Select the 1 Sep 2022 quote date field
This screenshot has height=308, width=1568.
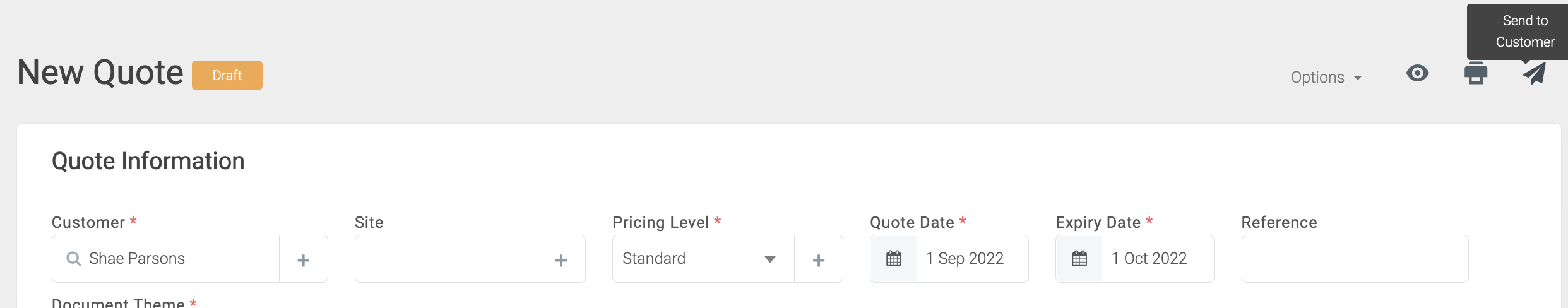tap(972, 259)
